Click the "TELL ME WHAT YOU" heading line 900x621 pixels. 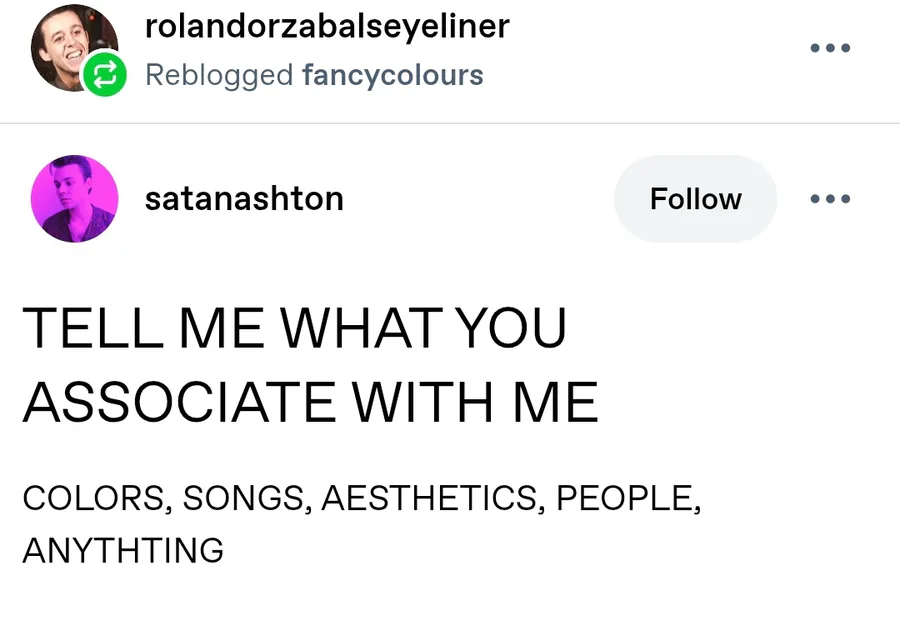pos(294,328)
